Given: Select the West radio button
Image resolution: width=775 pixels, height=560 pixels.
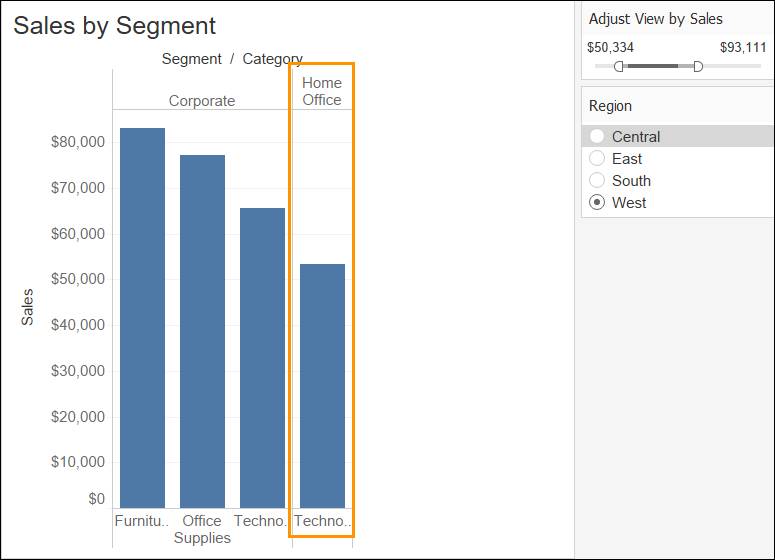Looking at the screenshot, I should tap(598, 202).
